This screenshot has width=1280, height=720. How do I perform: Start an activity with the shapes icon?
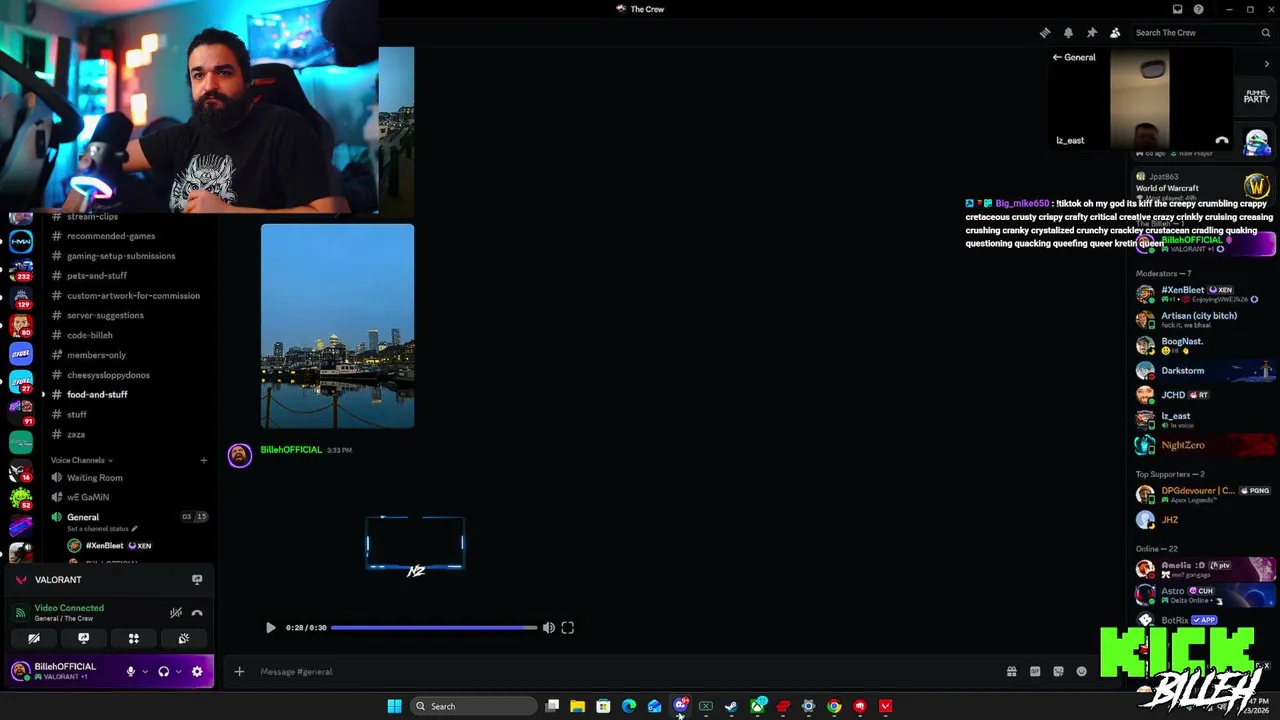[x=133, y=638]
